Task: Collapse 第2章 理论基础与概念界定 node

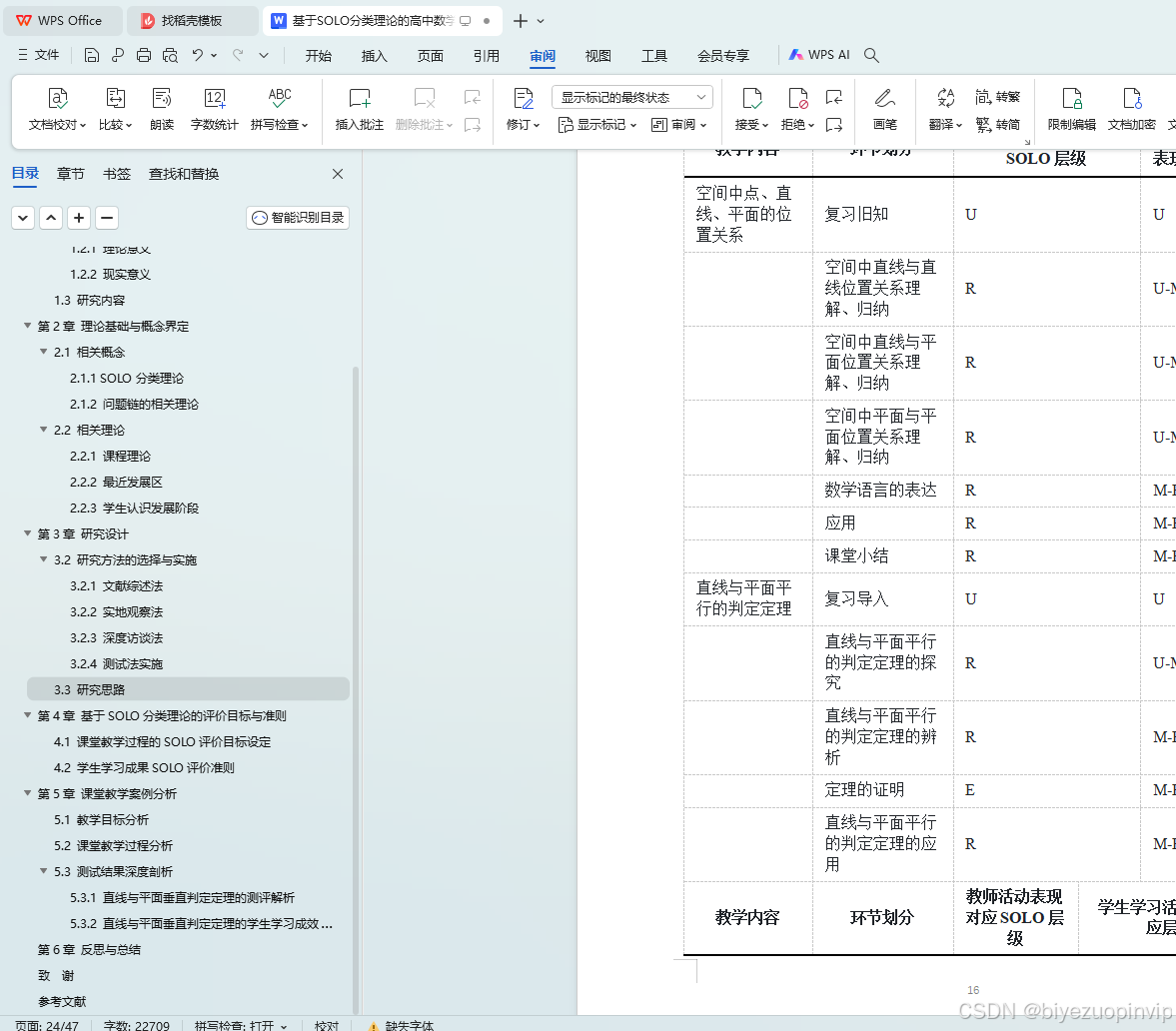Action: pyautogui.click(x=28, y=326)
